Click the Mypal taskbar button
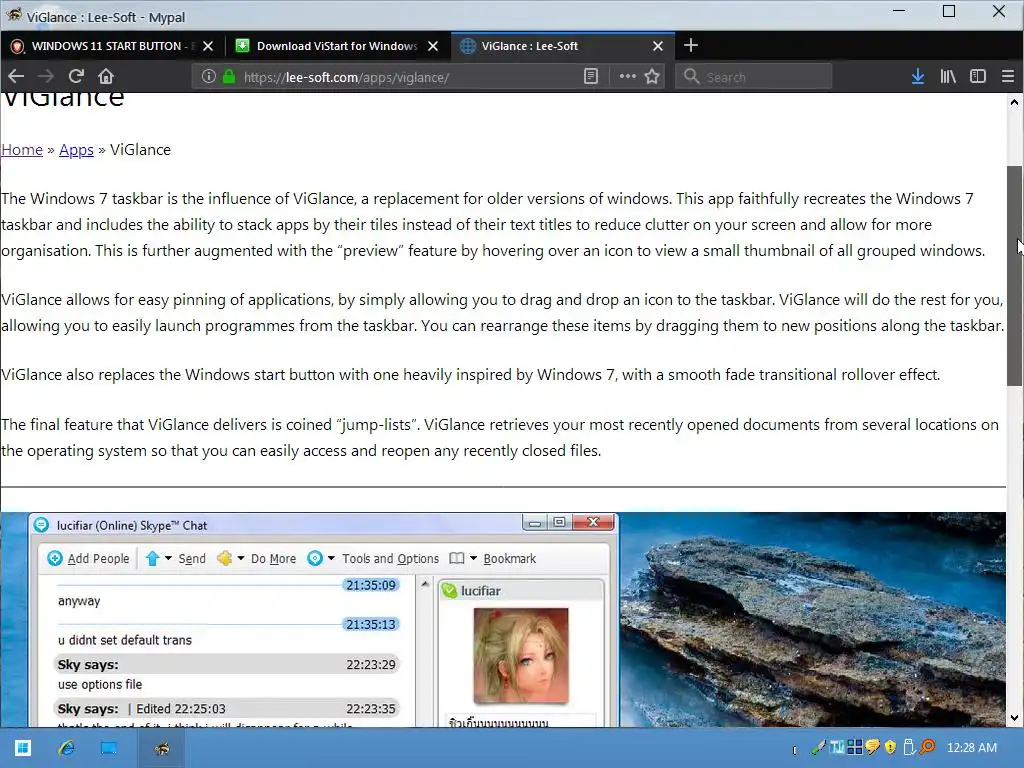The height and width of the screenshot is (768, 1024). click(x=162, y=748)
